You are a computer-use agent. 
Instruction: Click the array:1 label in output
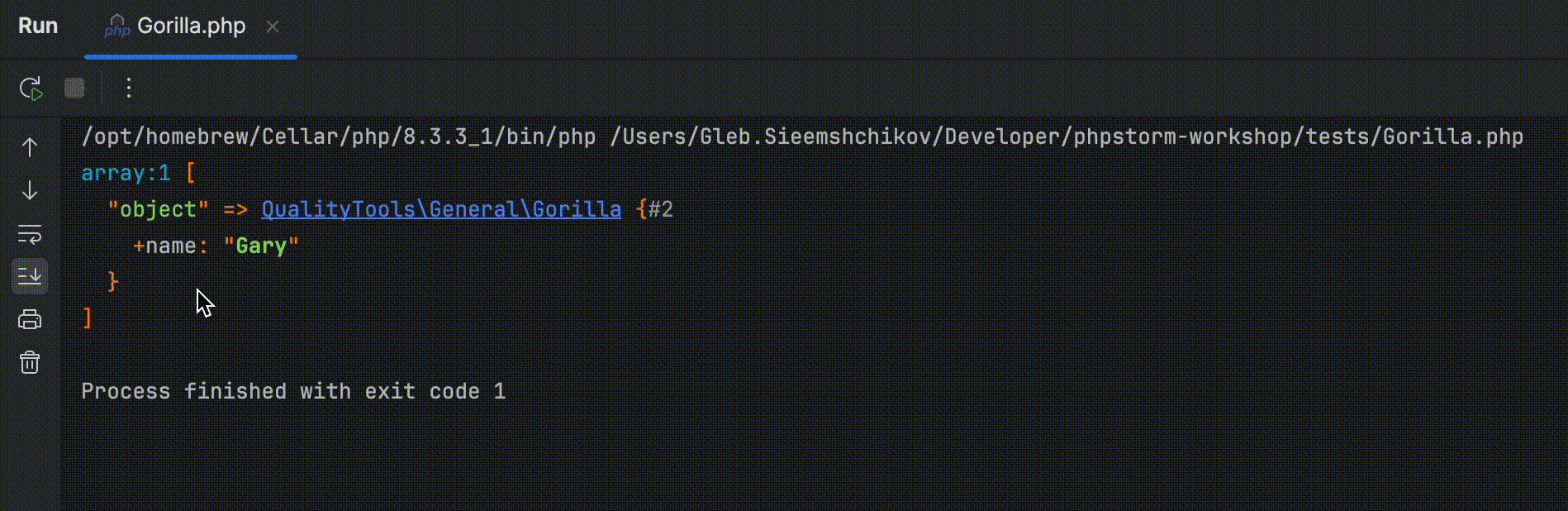tap(126, 173)
